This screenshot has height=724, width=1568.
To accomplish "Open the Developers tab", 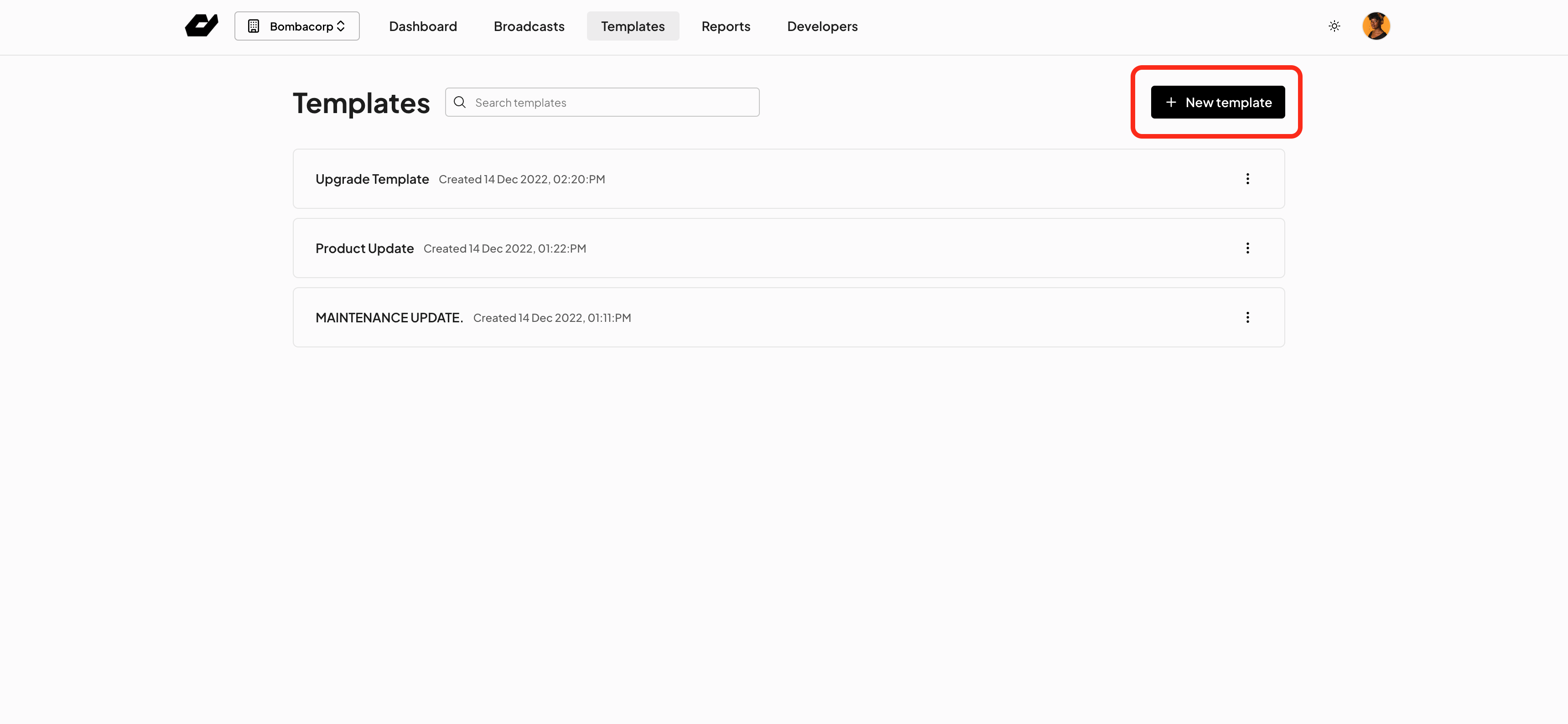I will coord(822,26).
